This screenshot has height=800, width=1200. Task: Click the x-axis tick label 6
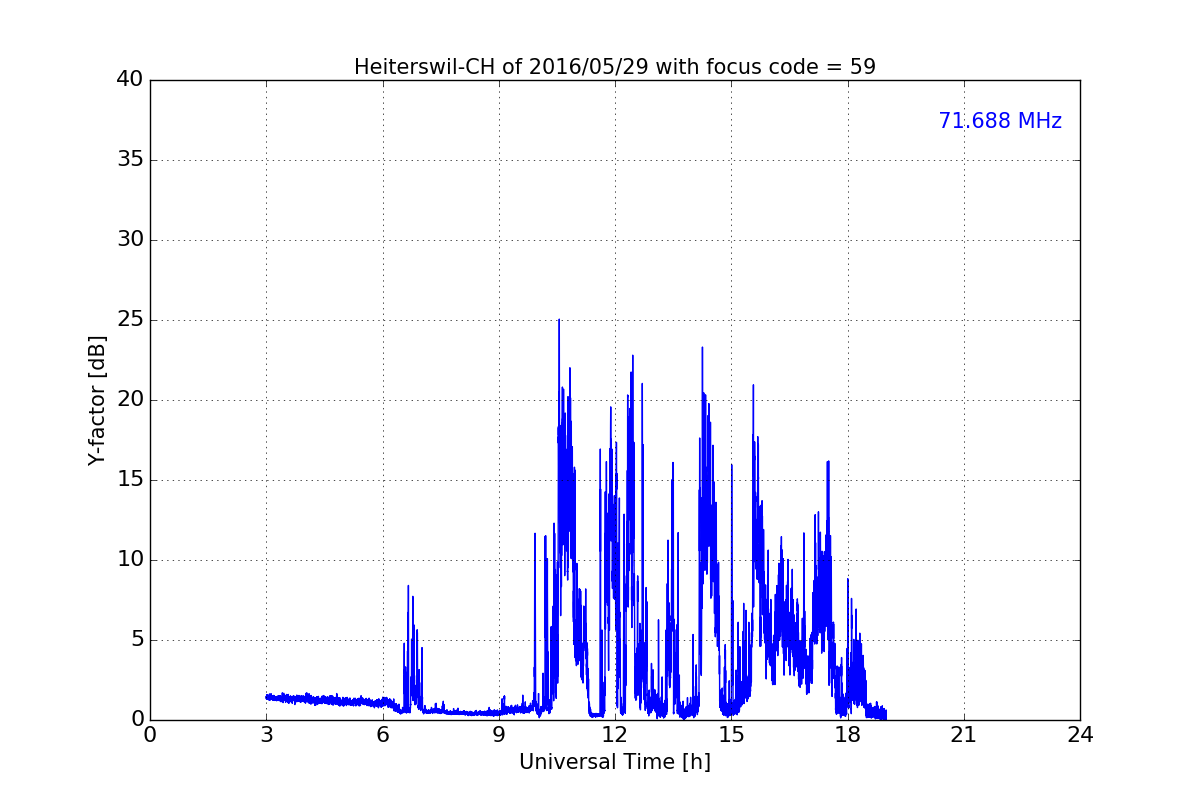pyautogui.click(x=382, y=735)
